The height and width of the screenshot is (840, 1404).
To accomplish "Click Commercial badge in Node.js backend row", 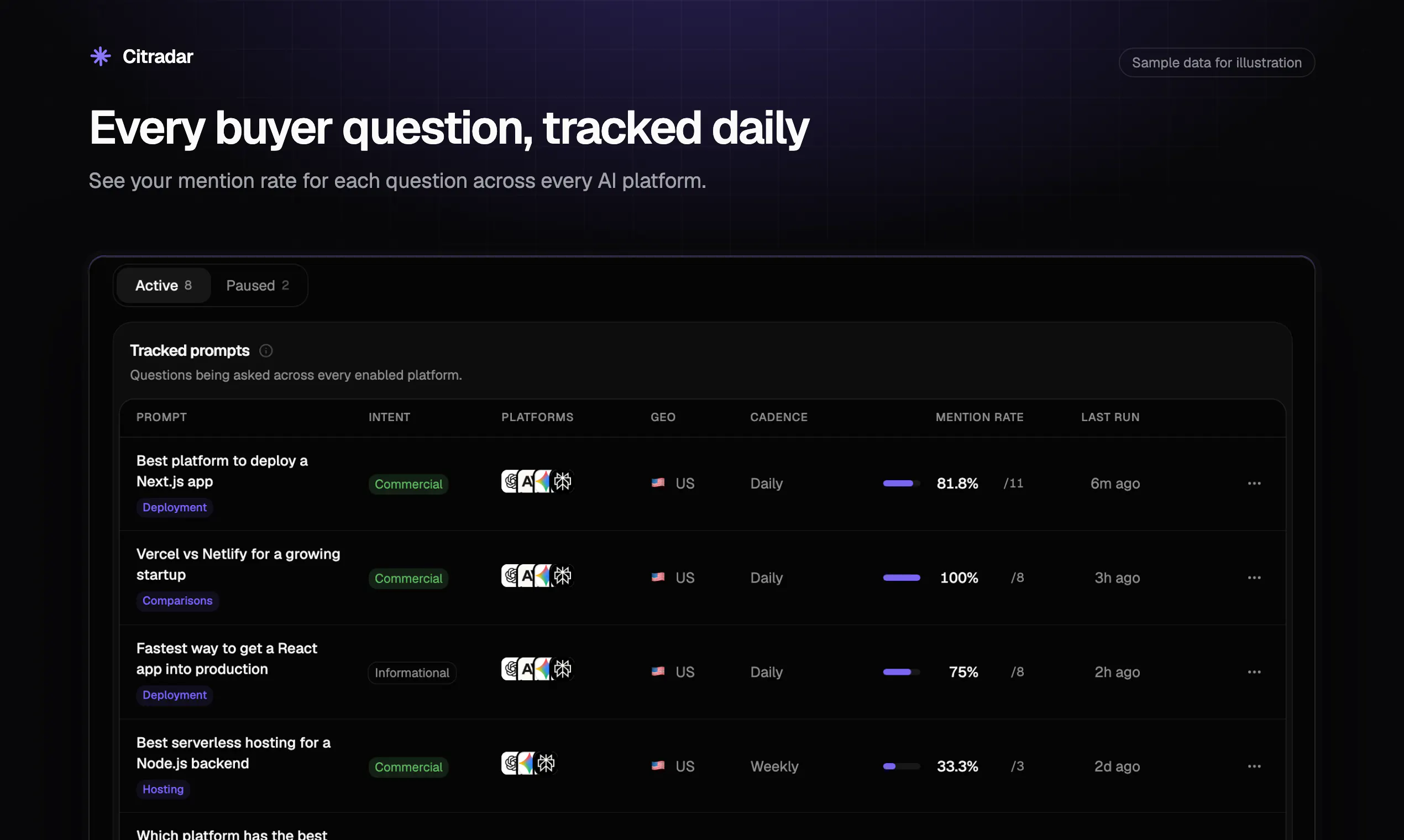I will 408,767.
